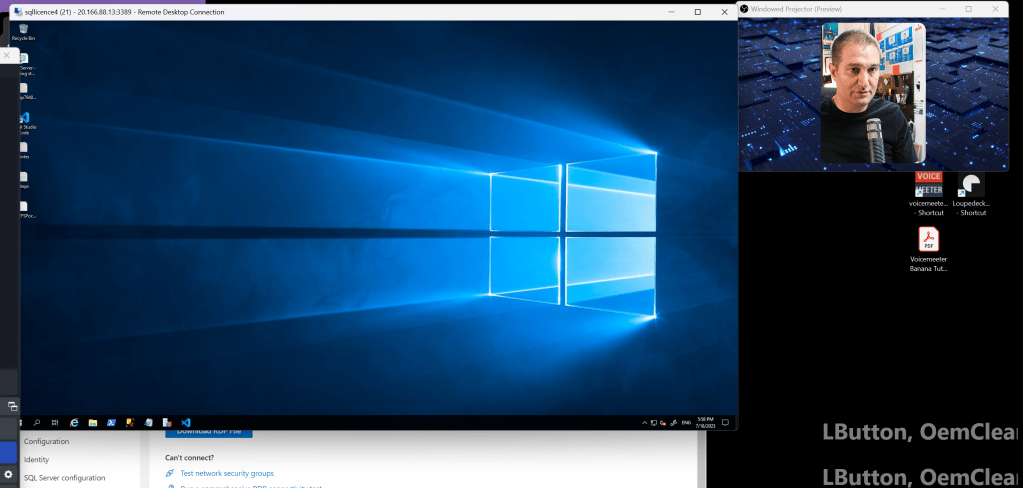Open the remote taskbar clock showing 5:50 PM
Screen dimensions: 1023x488
pyautogui.click(x=705, y=423)
